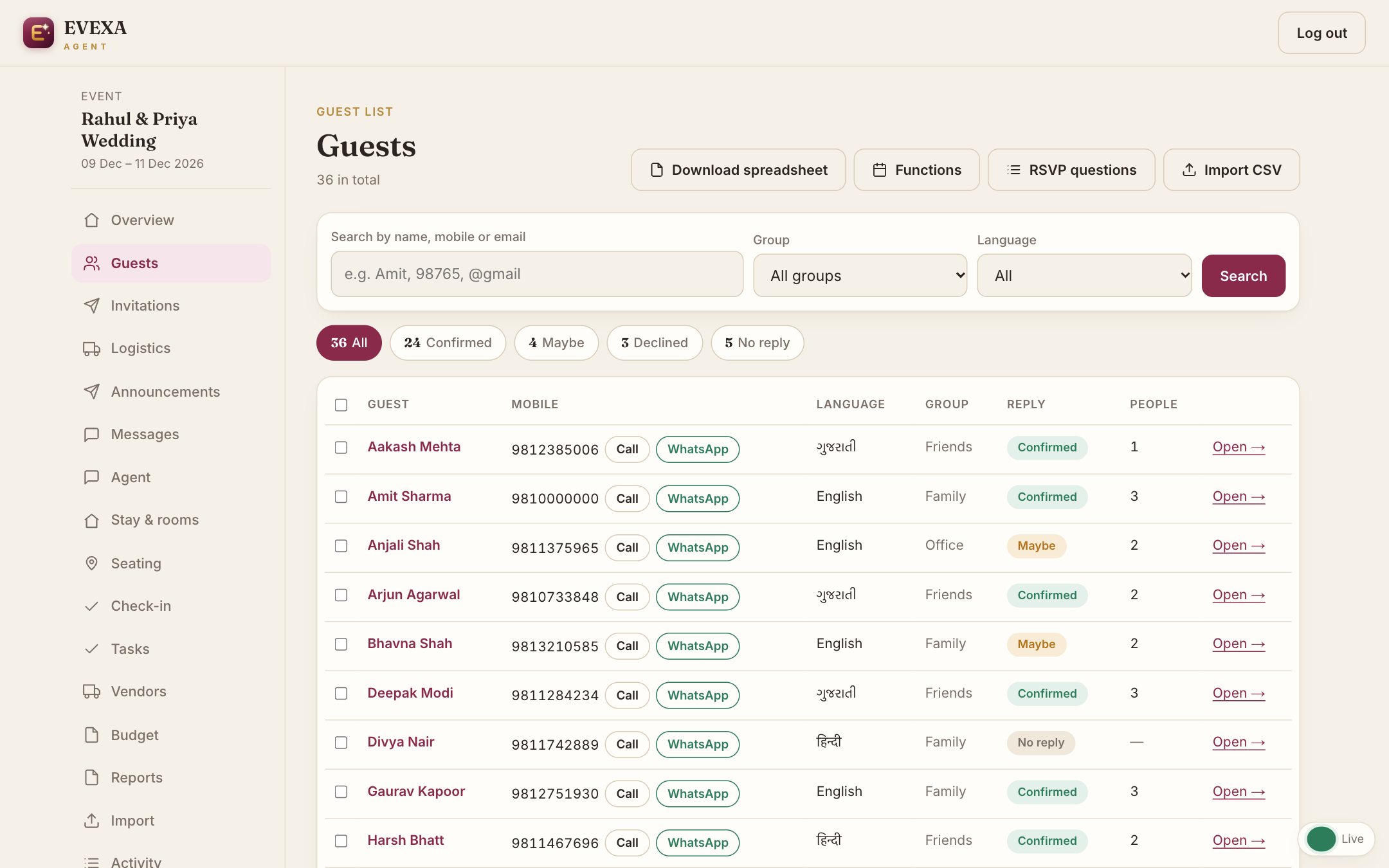Click the Search button

(x=1243, y=276)
